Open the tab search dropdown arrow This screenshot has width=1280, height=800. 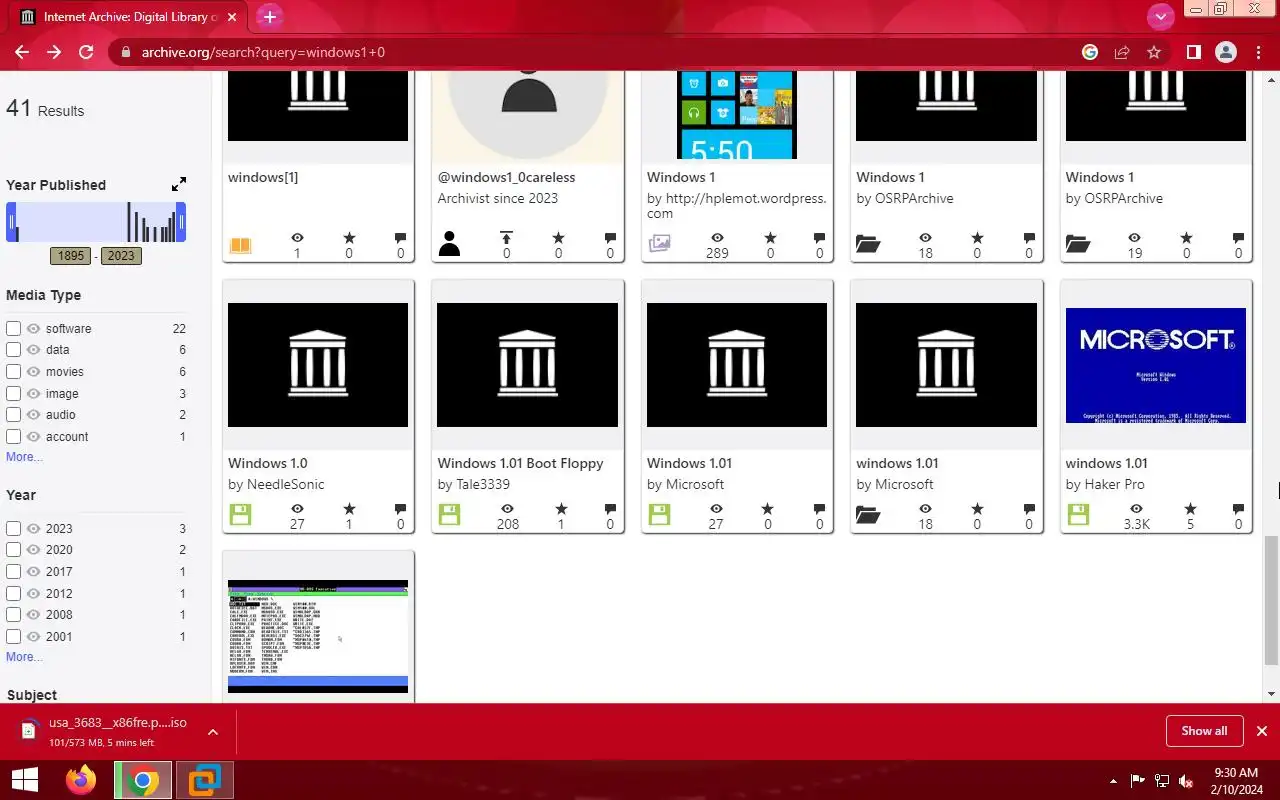[x=1160, y=16]
